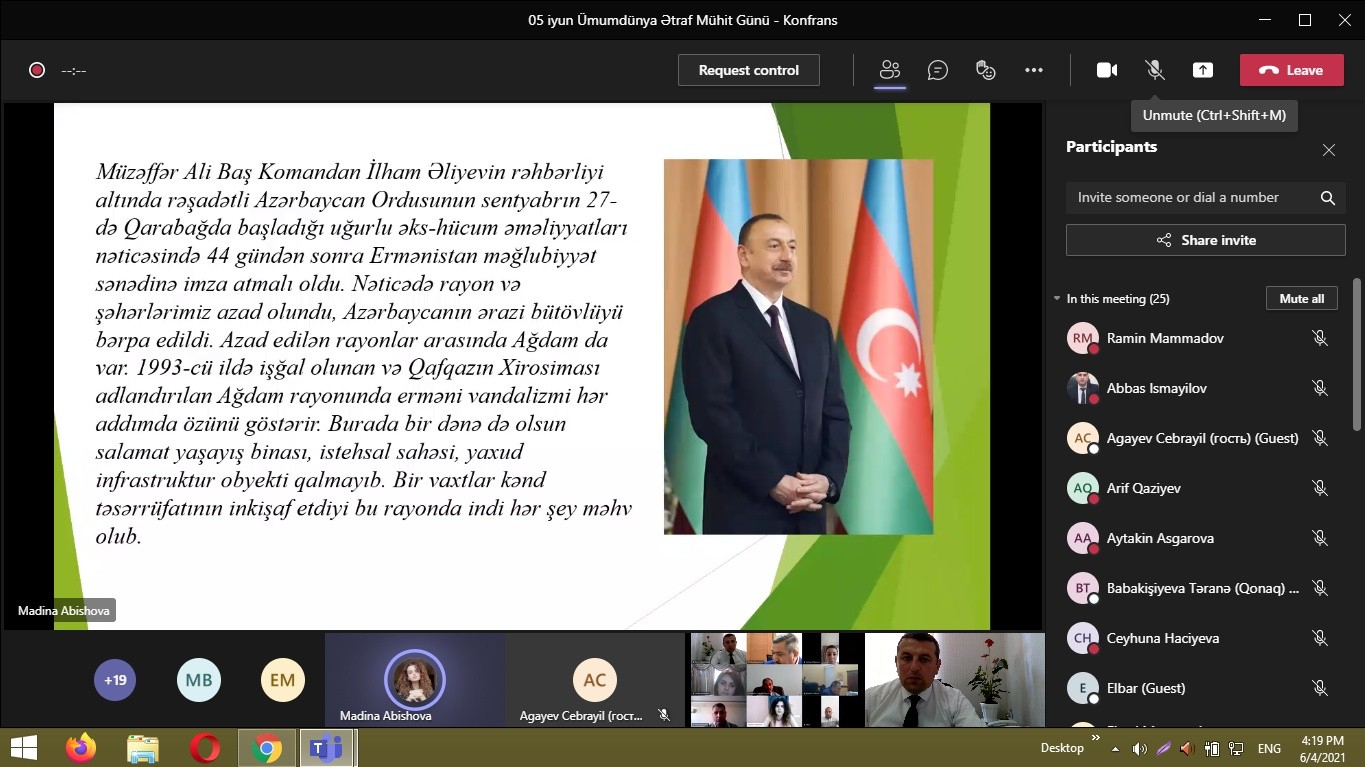Open the reactions raise-hand icon
The height and width of the screenshot is (767, 1365).
tap(986, 70)
